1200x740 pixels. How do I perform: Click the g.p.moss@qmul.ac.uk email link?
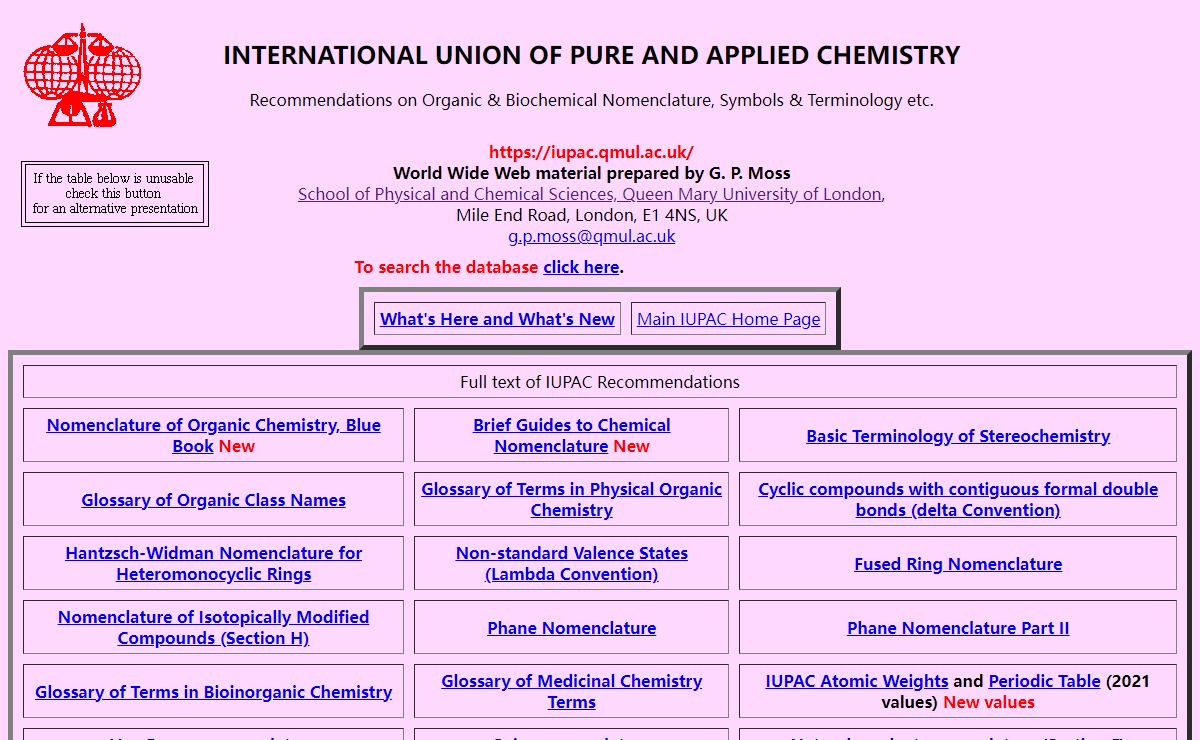click(591, 236)
